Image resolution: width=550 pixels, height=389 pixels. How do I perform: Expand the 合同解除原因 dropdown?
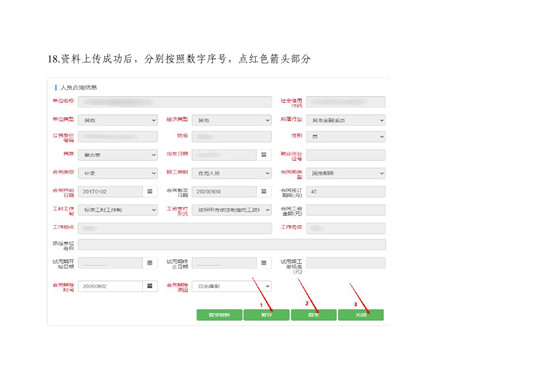point(232,286)
